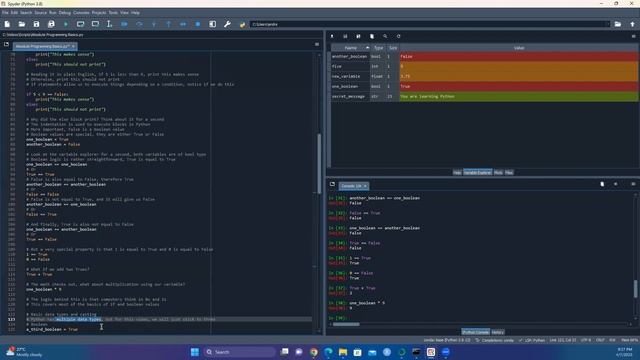Close the Module Programming Basics.py tab
The image size is (640, 360).
73,47
